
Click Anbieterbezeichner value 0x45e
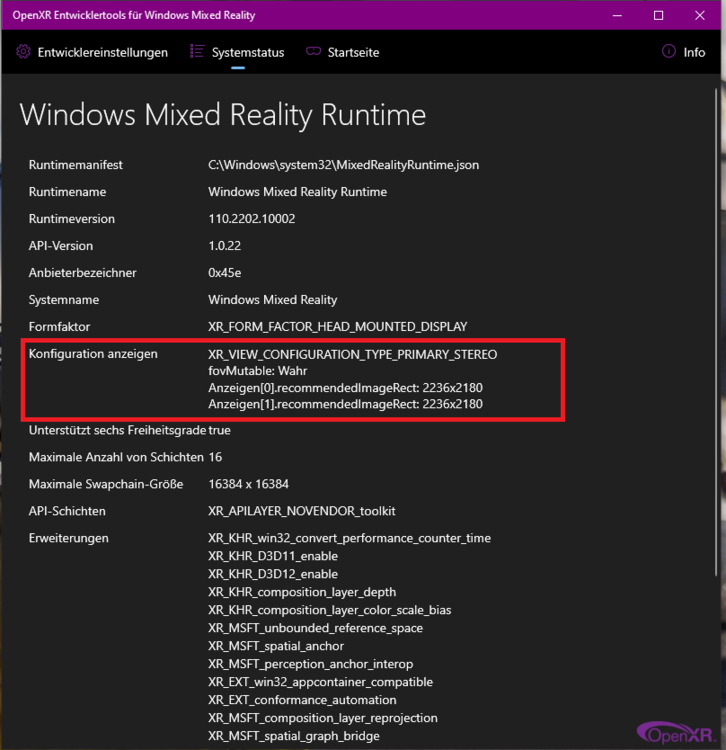point(224,273)
